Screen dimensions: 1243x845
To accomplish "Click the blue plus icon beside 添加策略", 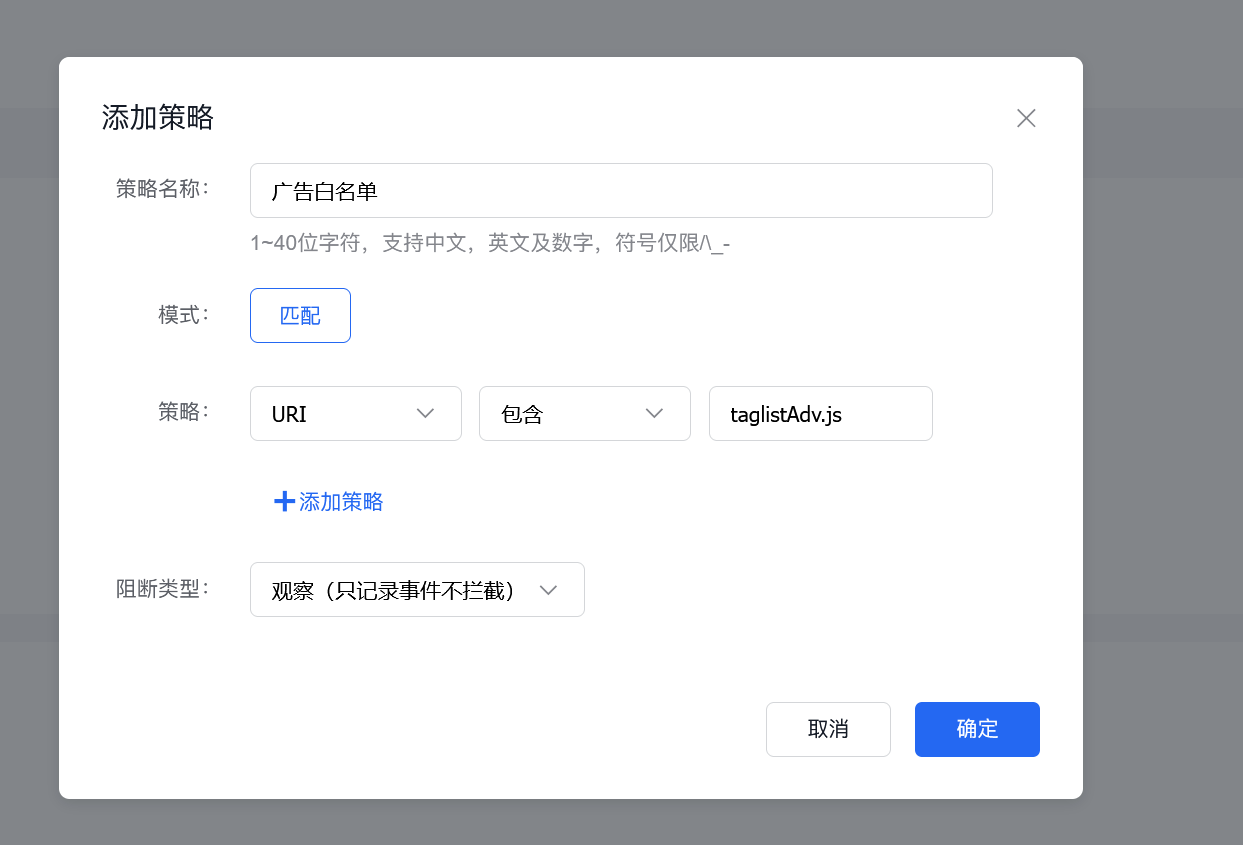I will [284, 501].
